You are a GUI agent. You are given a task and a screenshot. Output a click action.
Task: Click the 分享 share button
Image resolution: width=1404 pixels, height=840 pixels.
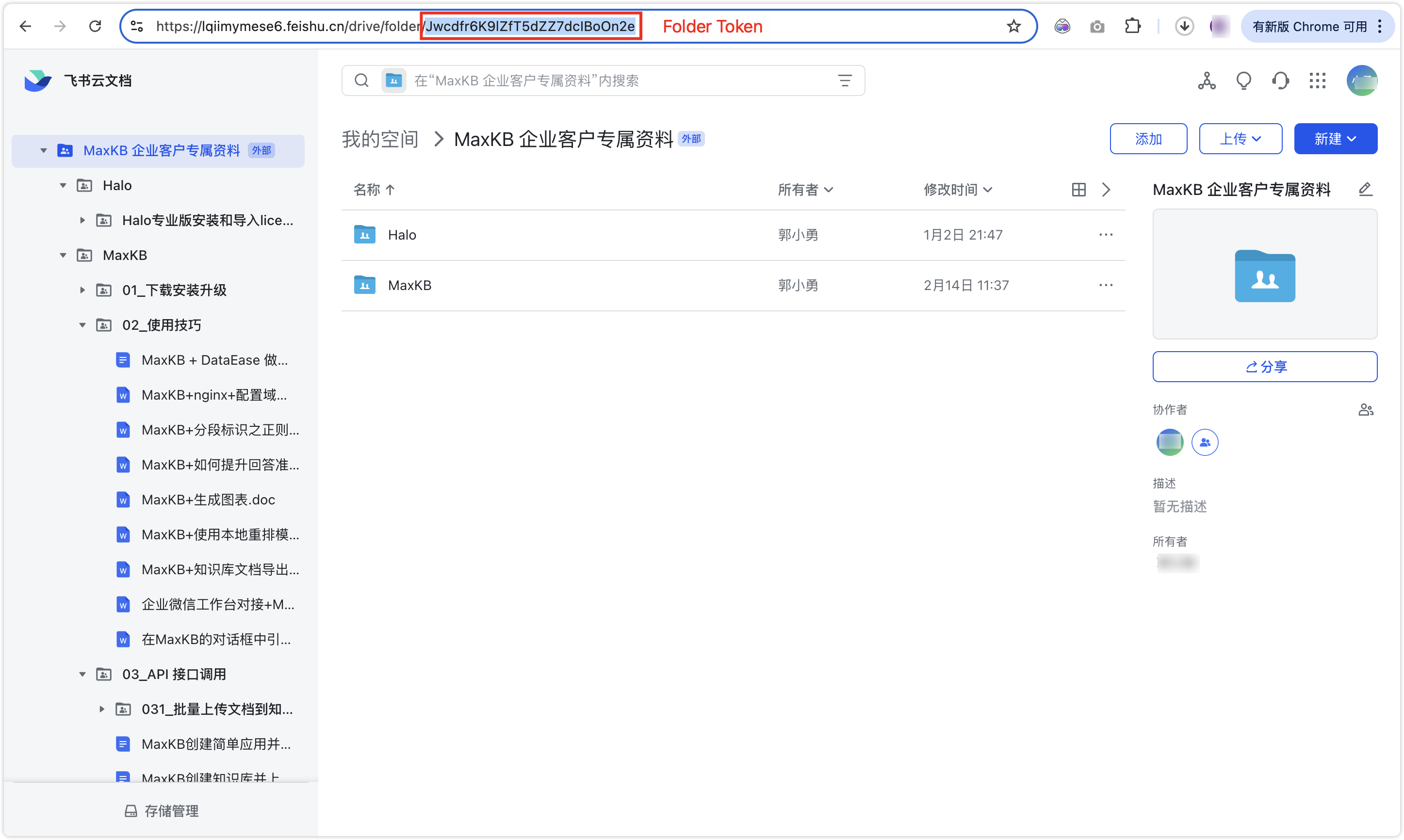point(1264,367)
